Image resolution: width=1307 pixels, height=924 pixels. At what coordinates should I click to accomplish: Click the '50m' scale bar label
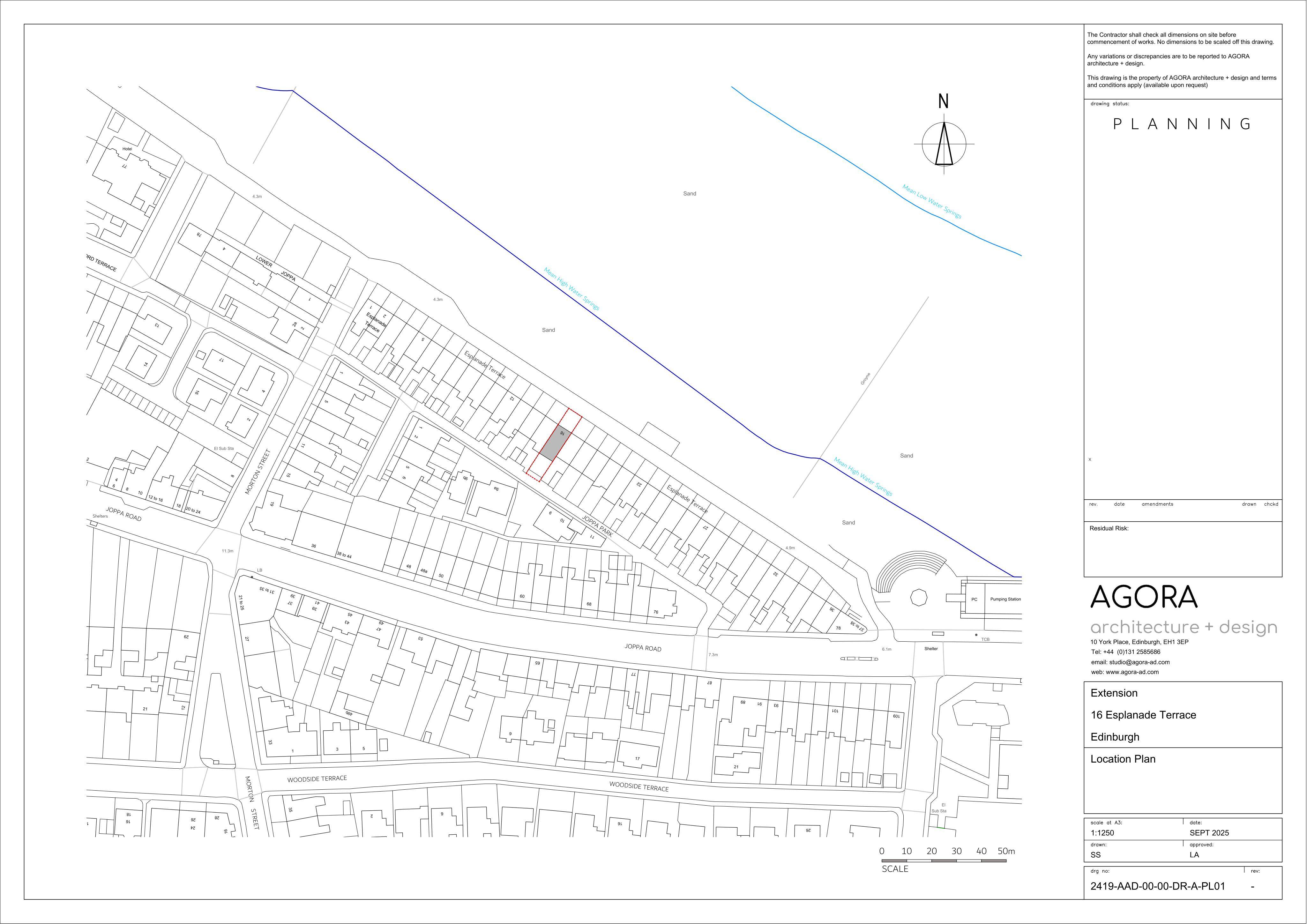coord(1006,851)
